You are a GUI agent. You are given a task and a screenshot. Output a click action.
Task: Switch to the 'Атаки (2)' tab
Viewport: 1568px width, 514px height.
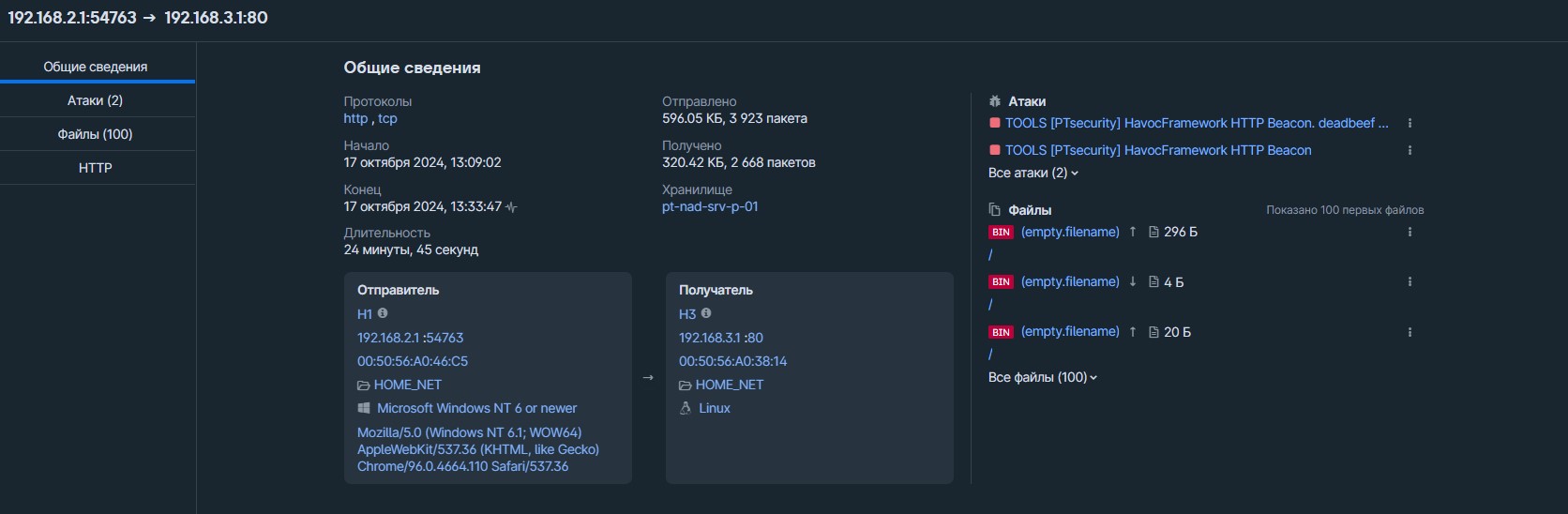coord(96,100)
